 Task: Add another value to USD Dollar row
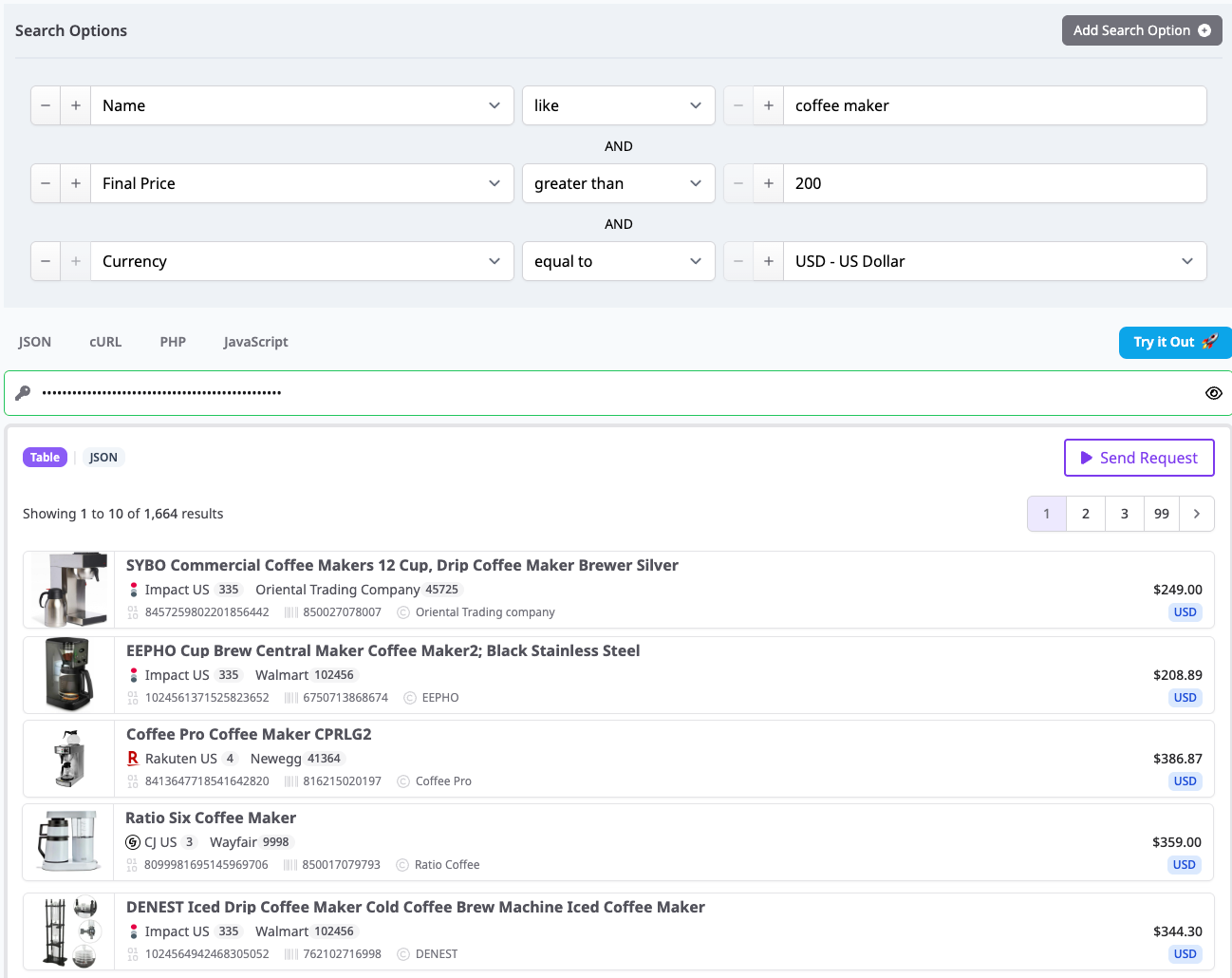pos(769,261)
